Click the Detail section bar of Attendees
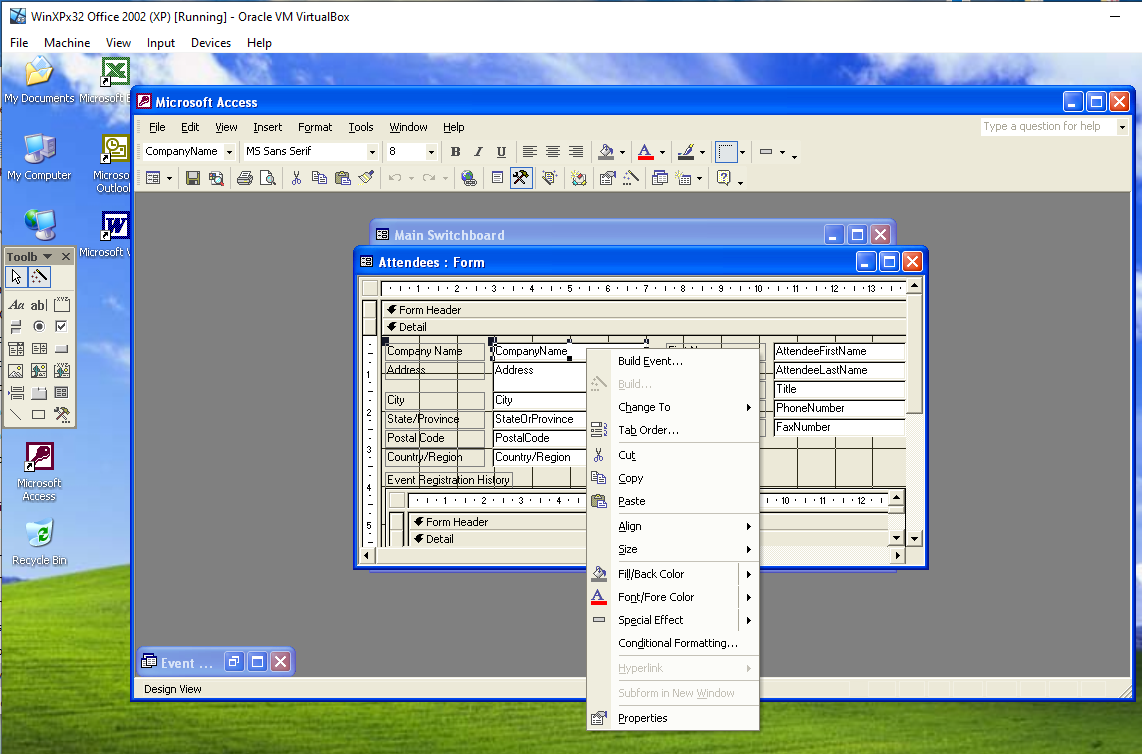The height and width of the screenshot is (754, 1142). (644, 327)
